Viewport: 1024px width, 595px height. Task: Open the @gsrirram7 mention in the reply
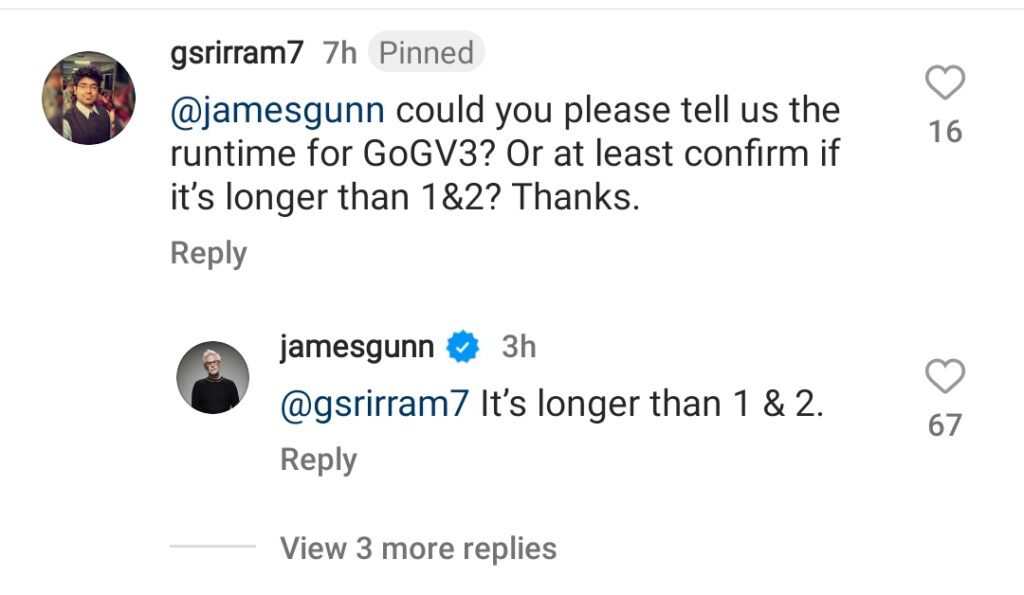tap(374, 404)
